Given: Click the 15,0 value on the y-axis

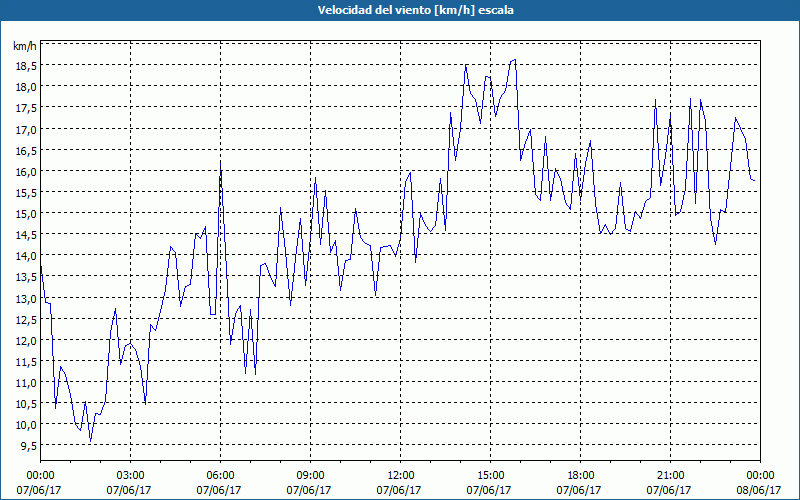Looking at the screenshot, I should 26,214.
